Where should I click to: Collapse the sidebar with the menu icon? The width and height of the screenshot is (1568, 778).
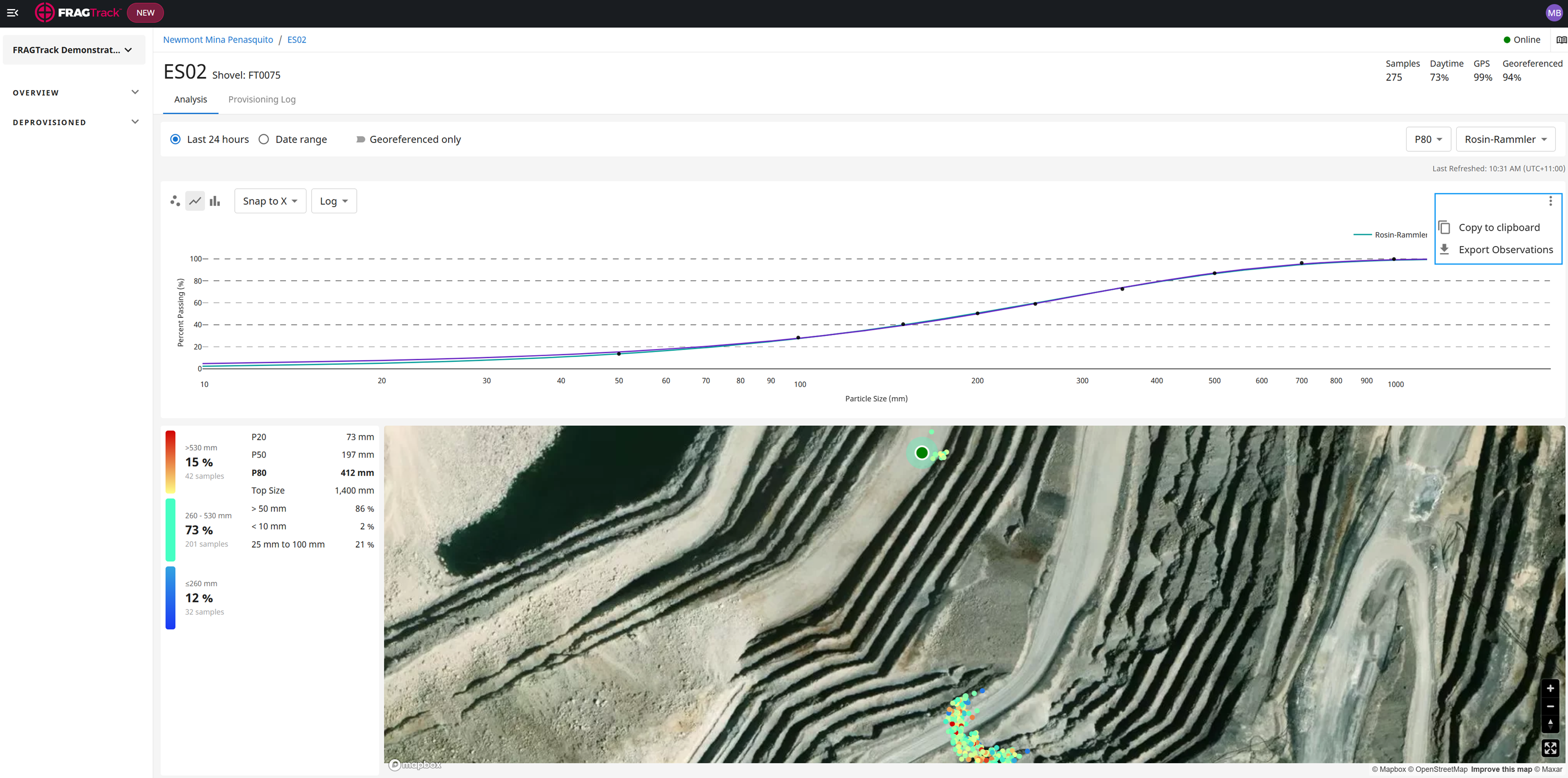pyautogui.click(x=12, y=13)
